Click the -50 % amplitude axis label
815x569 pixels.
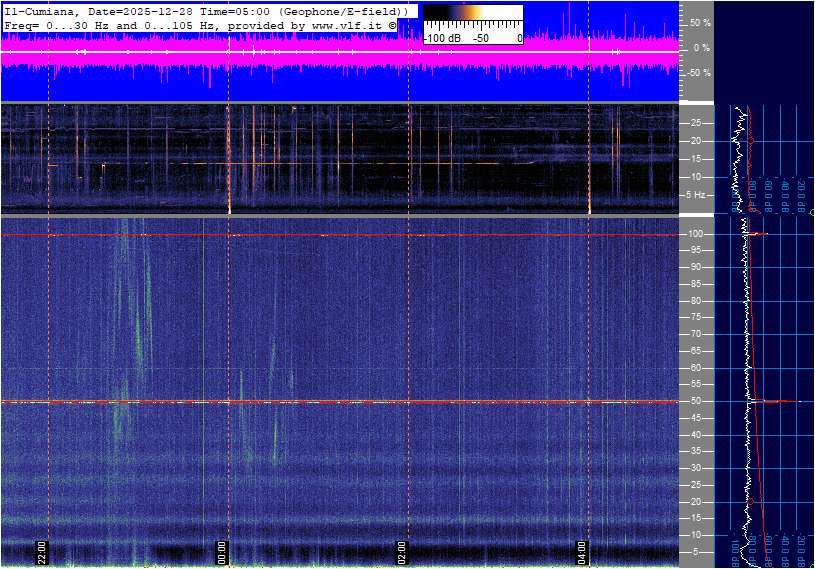(x=698, y=73)
